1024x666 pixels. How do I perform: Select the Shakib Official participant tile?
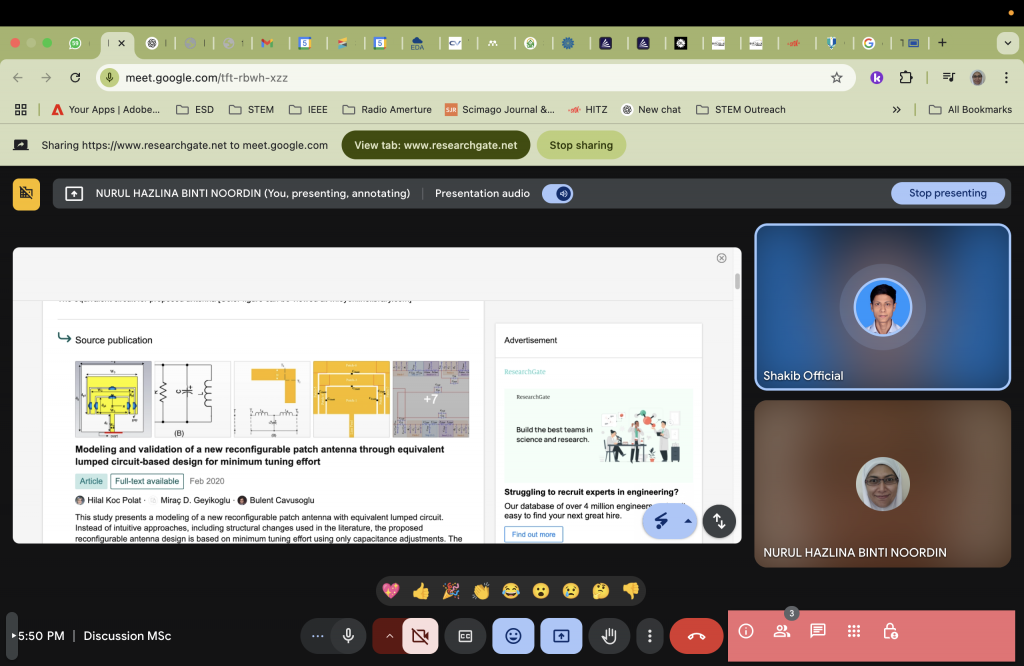coord(882,307)
